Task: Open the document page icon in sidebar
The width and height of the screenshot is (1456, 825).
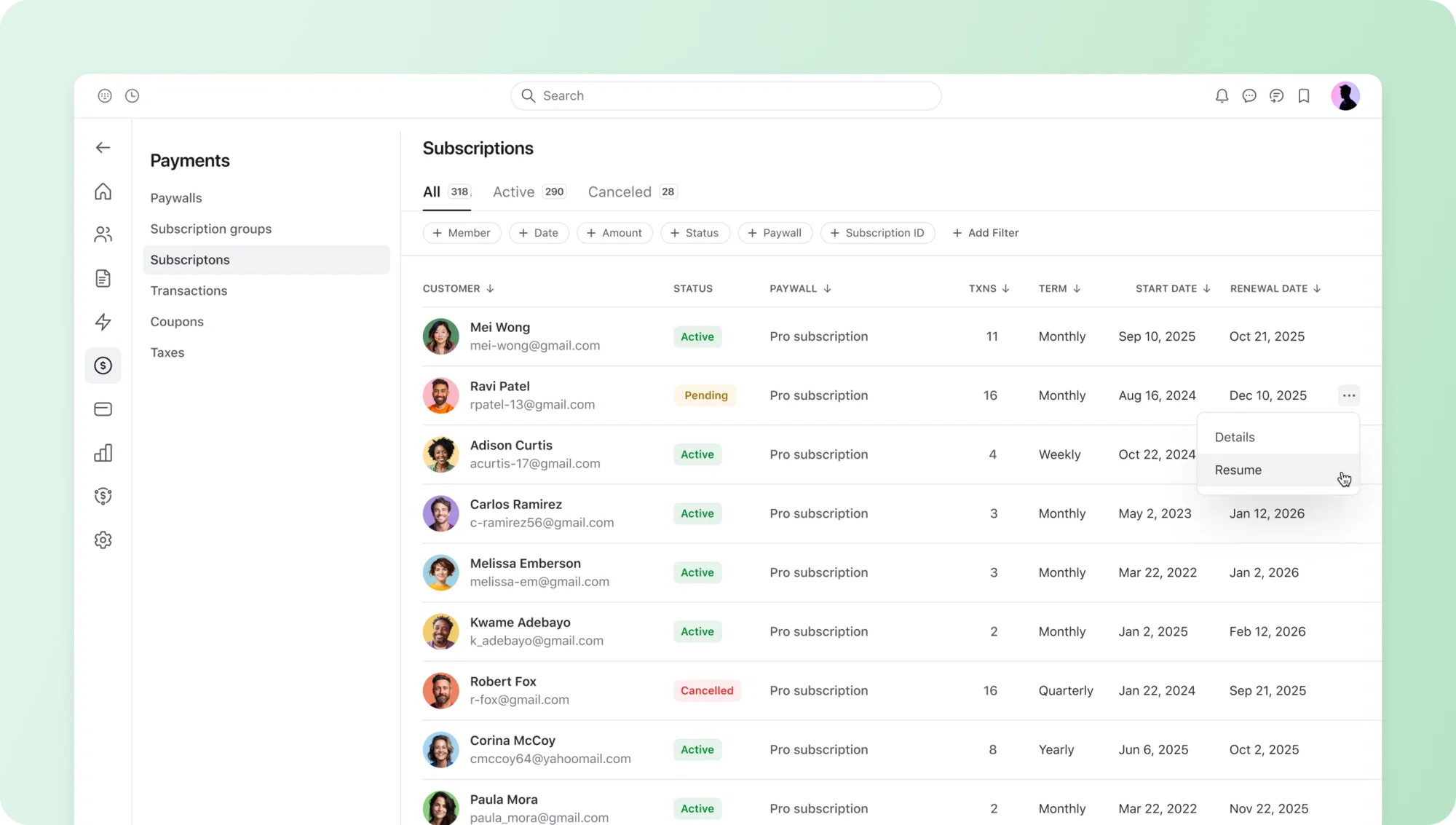Action: click(103, 278)
